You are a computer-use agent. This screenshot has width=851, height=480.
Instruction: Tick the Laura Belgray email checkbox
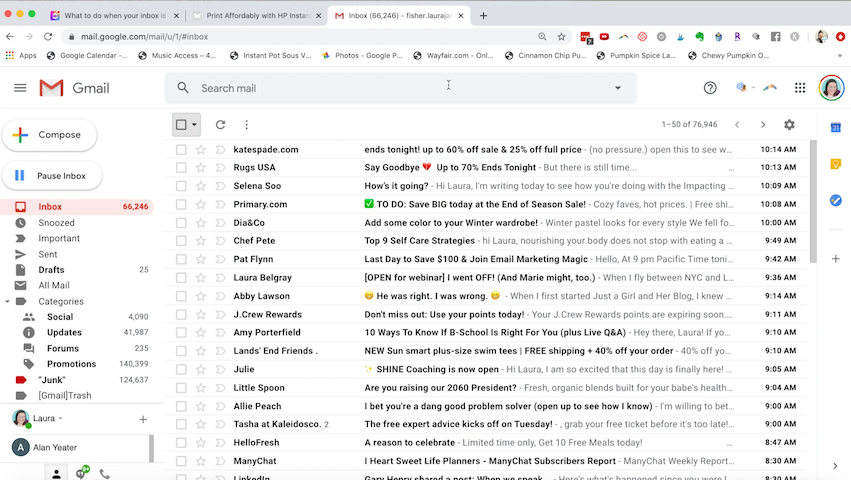coord(181,277)
